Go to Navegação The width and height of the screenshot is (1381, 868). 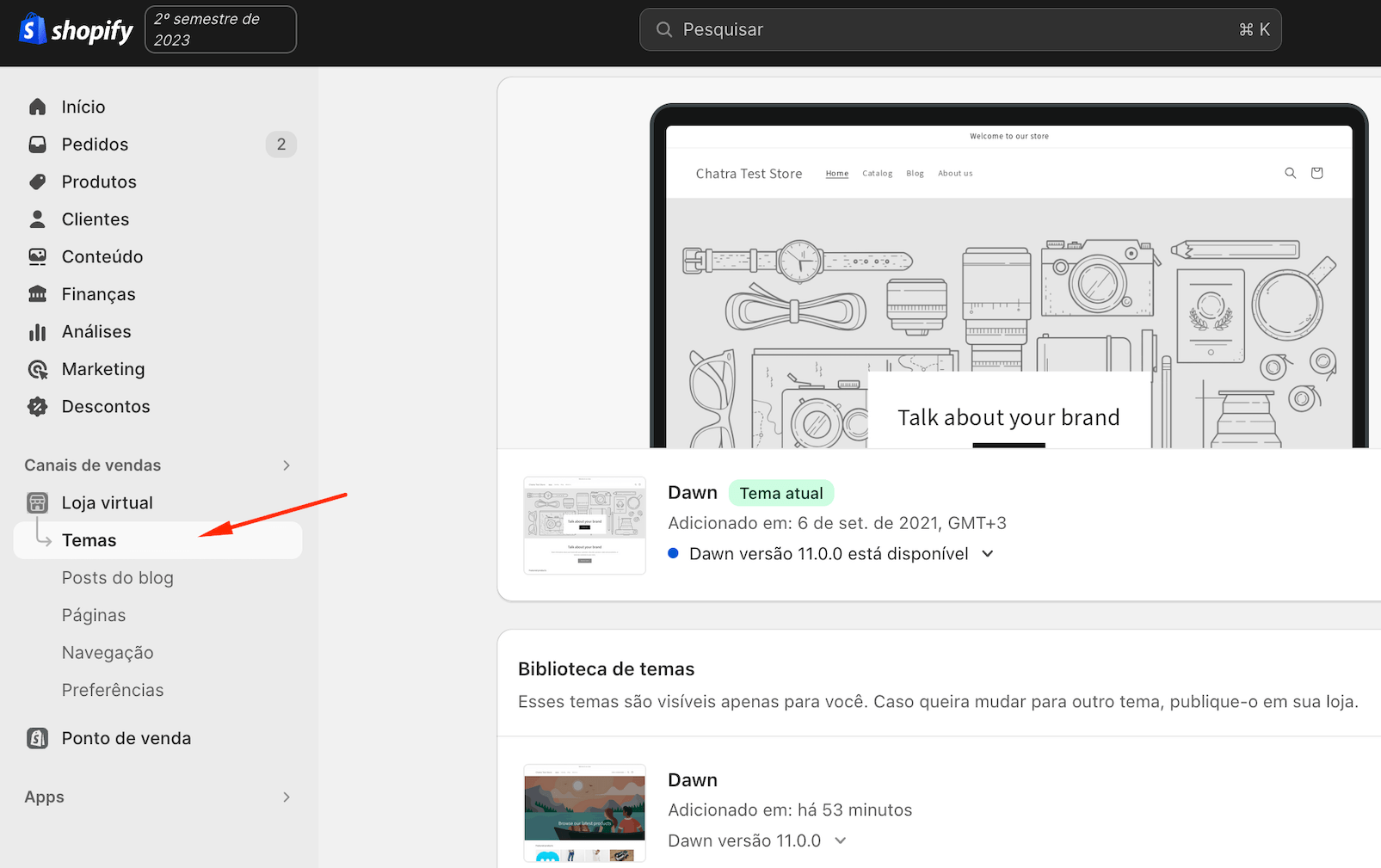[x=108, y=653]
